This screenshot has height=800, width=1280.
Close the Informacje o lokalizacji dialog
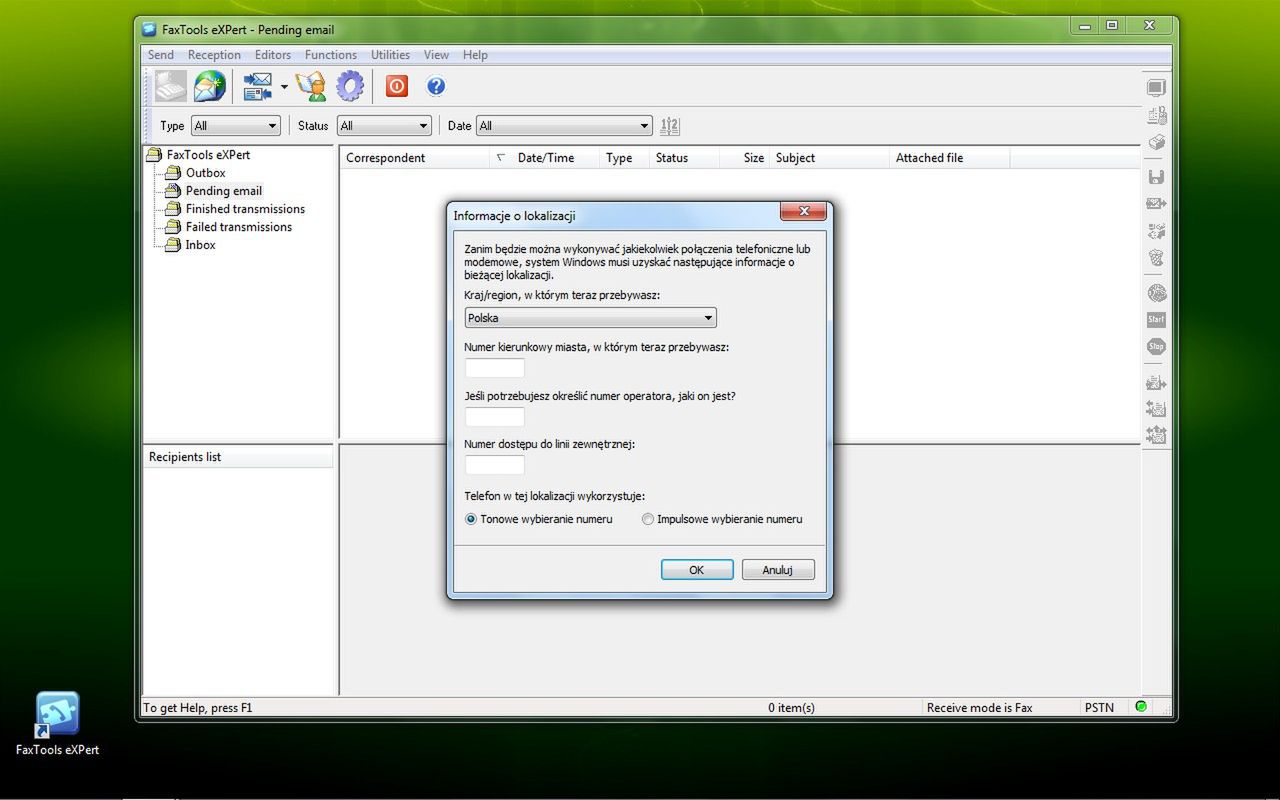(x=803, y=212)
